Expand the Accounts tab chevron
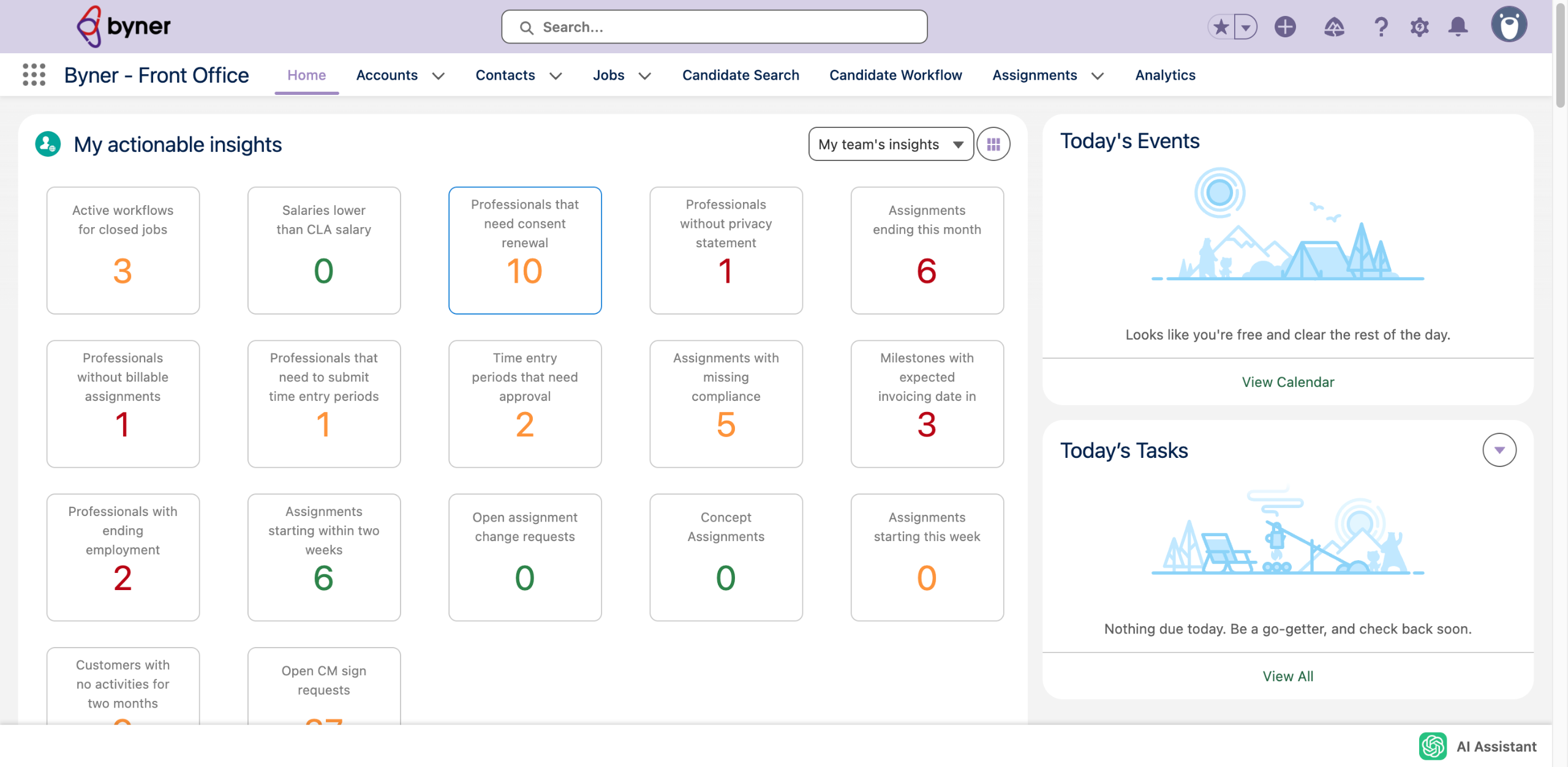This screenshot has width=1568, height=767. coord(439,76)
